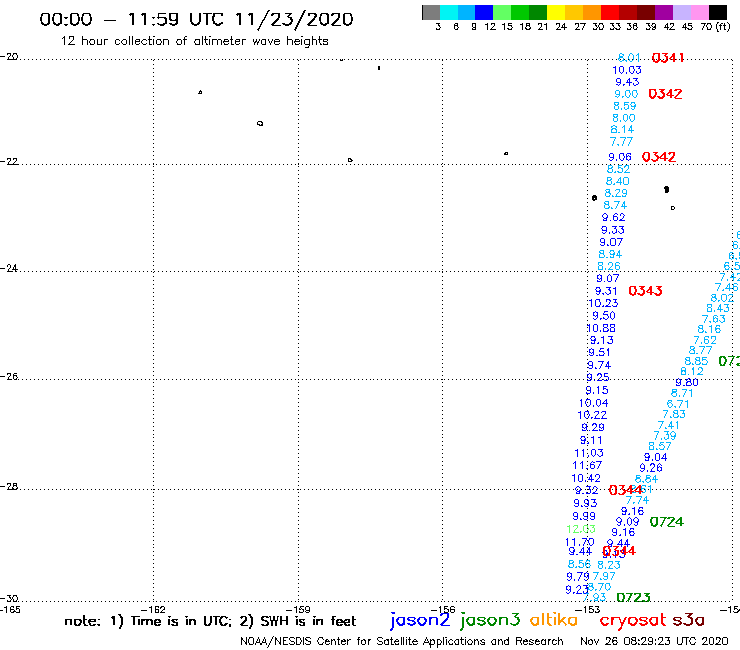
Task: Click the cryosat satellite label
Action: tap(633, 620)
